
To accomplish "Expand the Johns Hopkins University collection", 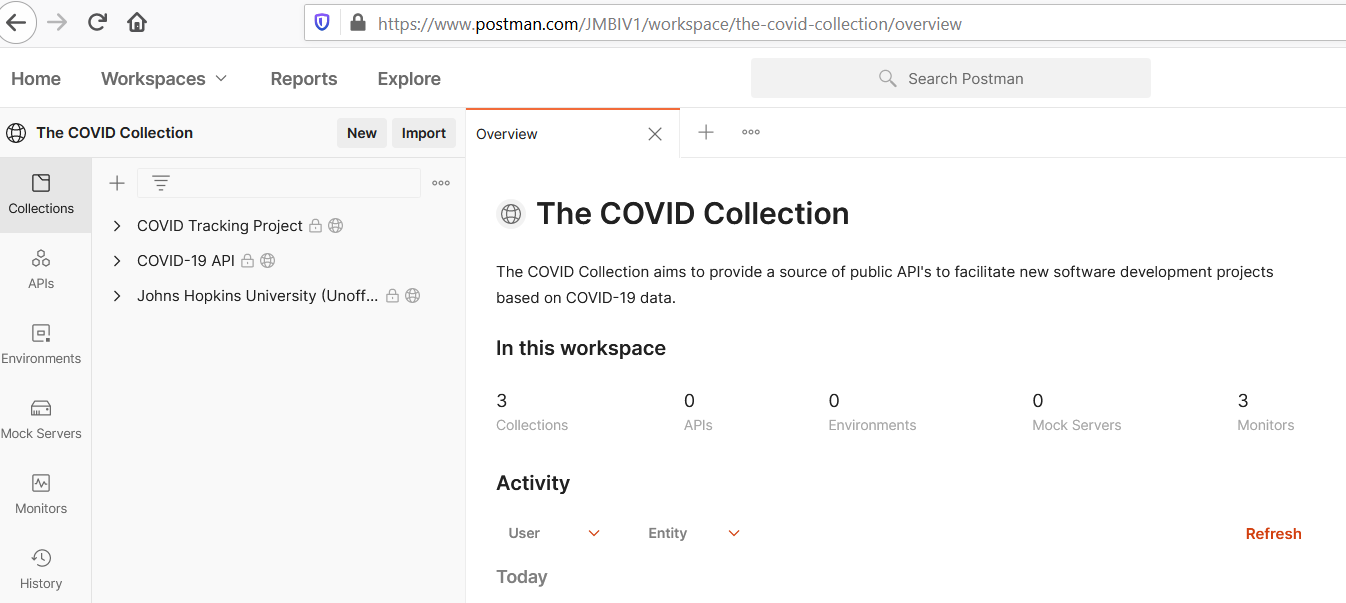I will [117, 296].
